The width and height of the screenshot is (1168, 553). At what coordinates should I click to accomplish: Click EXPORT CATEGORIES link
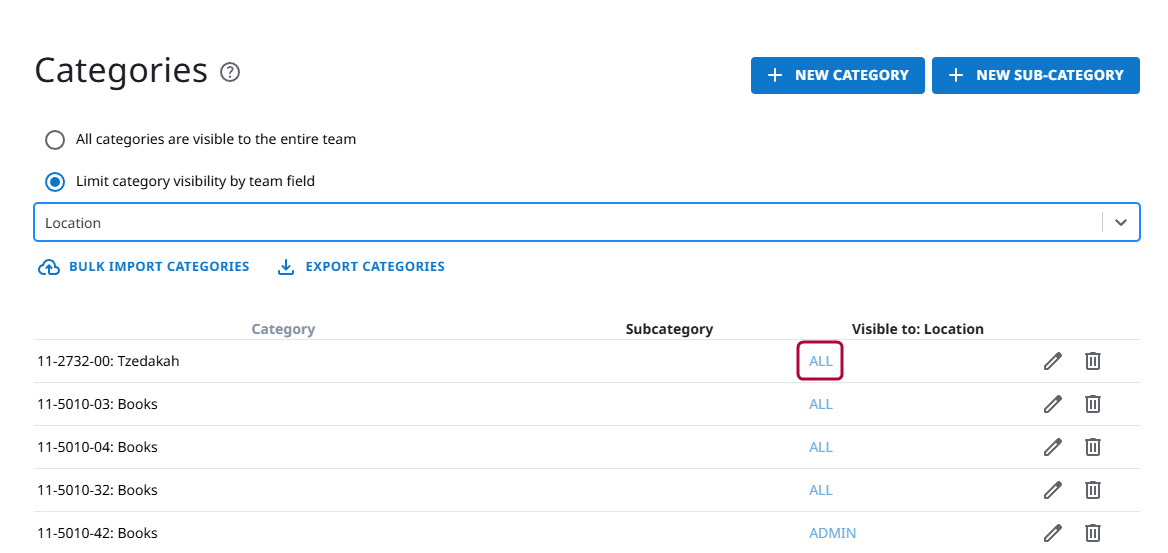click(x=361, y=267)
